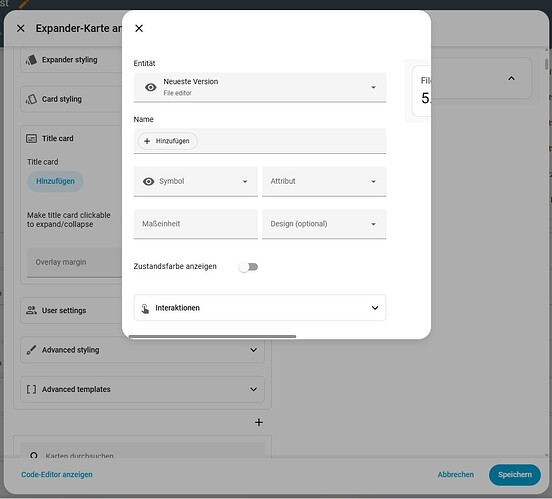The width and height of the screenshot is (552, 499).
Task: Click into the Maßeinheit input field
Action: tap(196, 224)
